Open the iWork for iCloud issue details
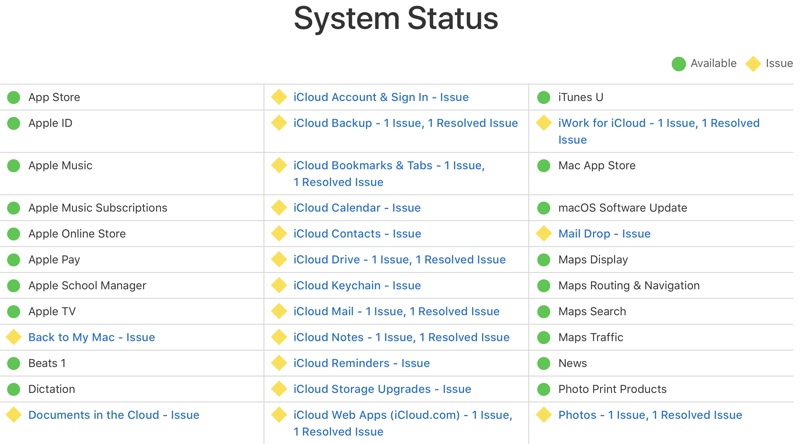This screenshot has height=444, width=800. pyautogui.click(x=658, y=123)
